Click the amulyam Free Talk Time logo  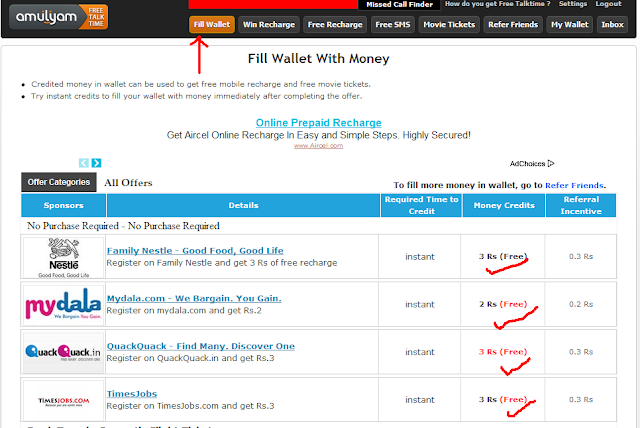coord(59,17)
